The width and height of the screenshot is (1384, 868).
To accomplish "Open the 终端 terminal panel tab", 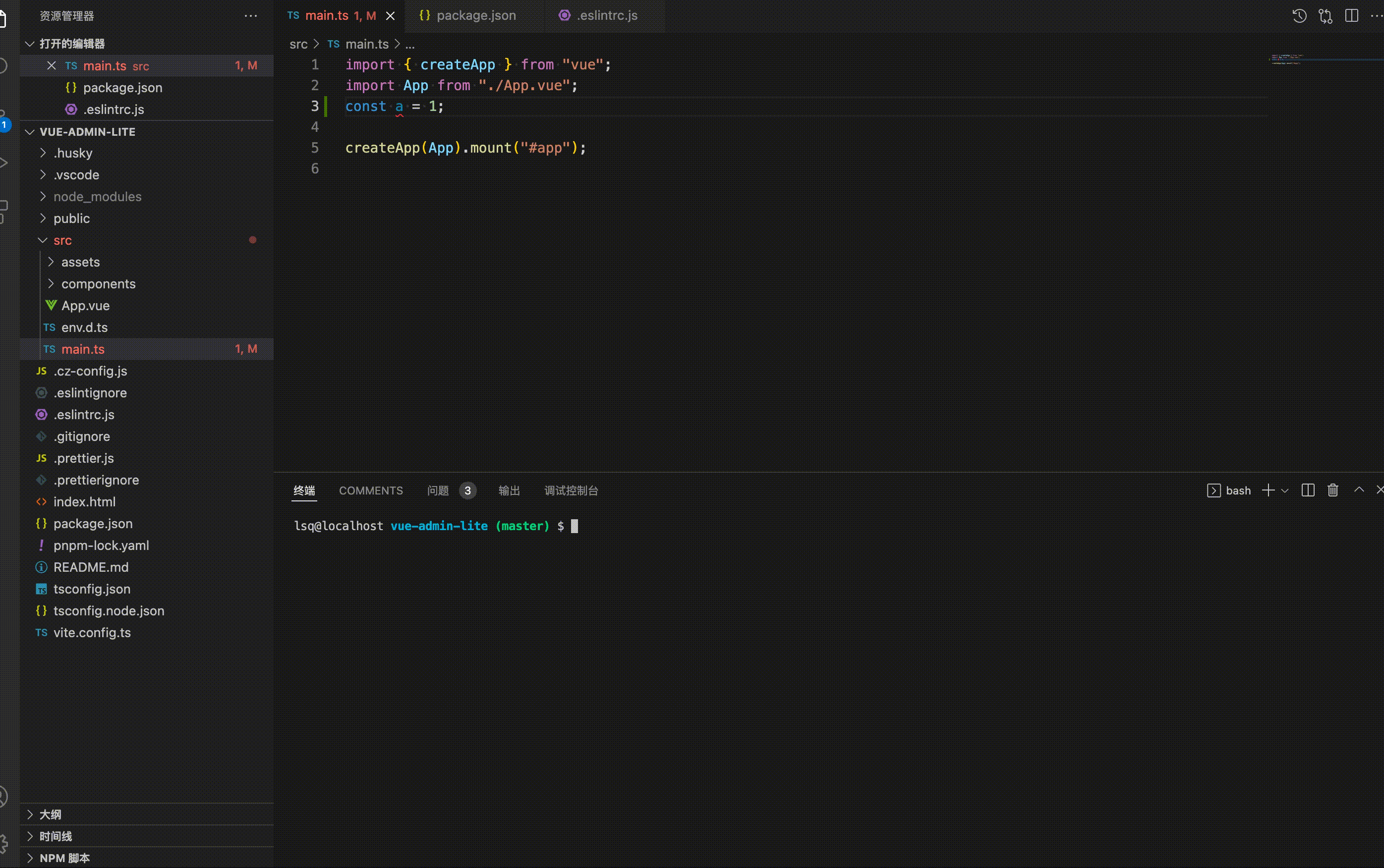I will pos(304,490).
